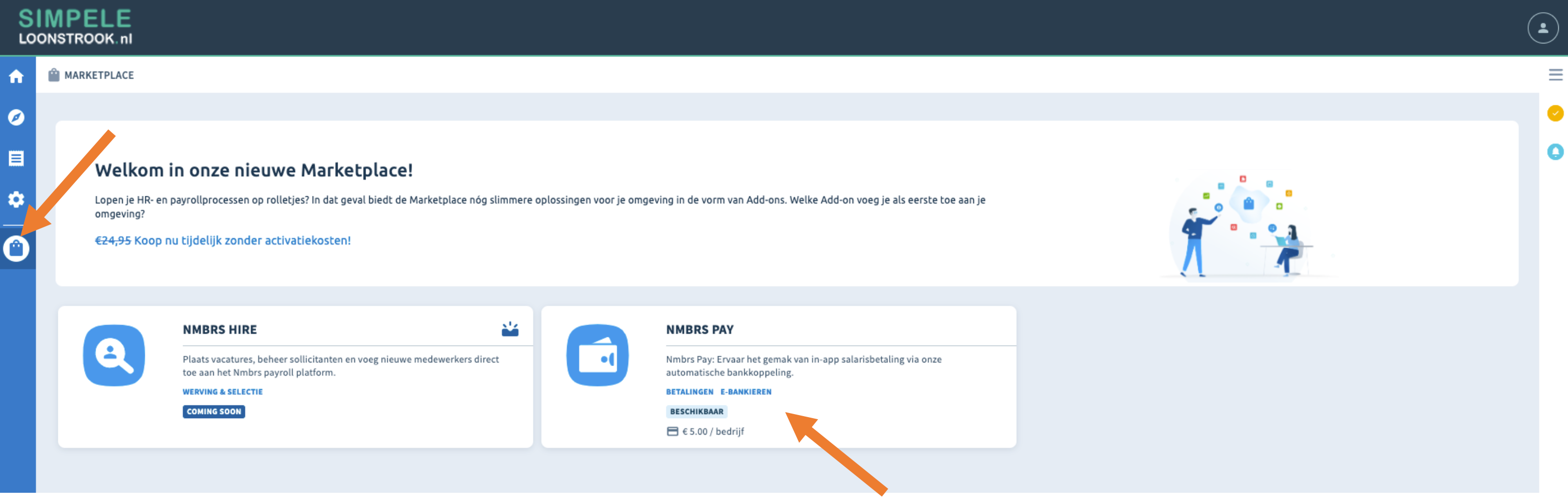The height and width of the screenshot is (503, 1568).
Task: Click the Simpele Loonstrook logo
Action: coord(75,28)
